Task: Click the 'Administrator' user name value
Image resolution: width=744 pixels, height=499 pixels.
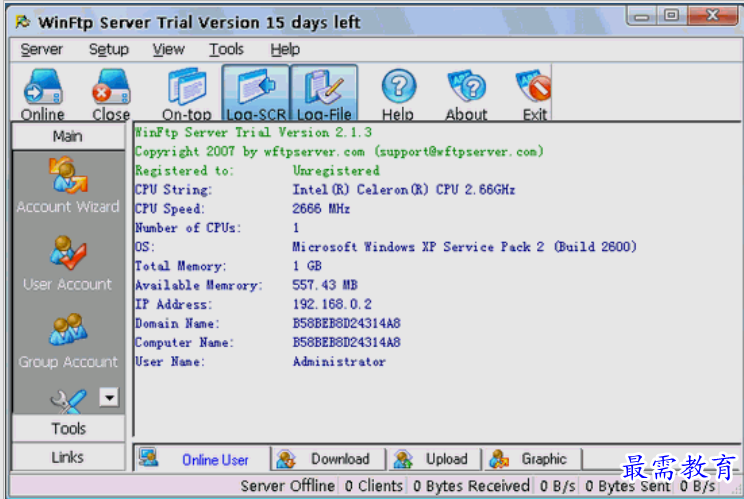Action: coord(339,361)
